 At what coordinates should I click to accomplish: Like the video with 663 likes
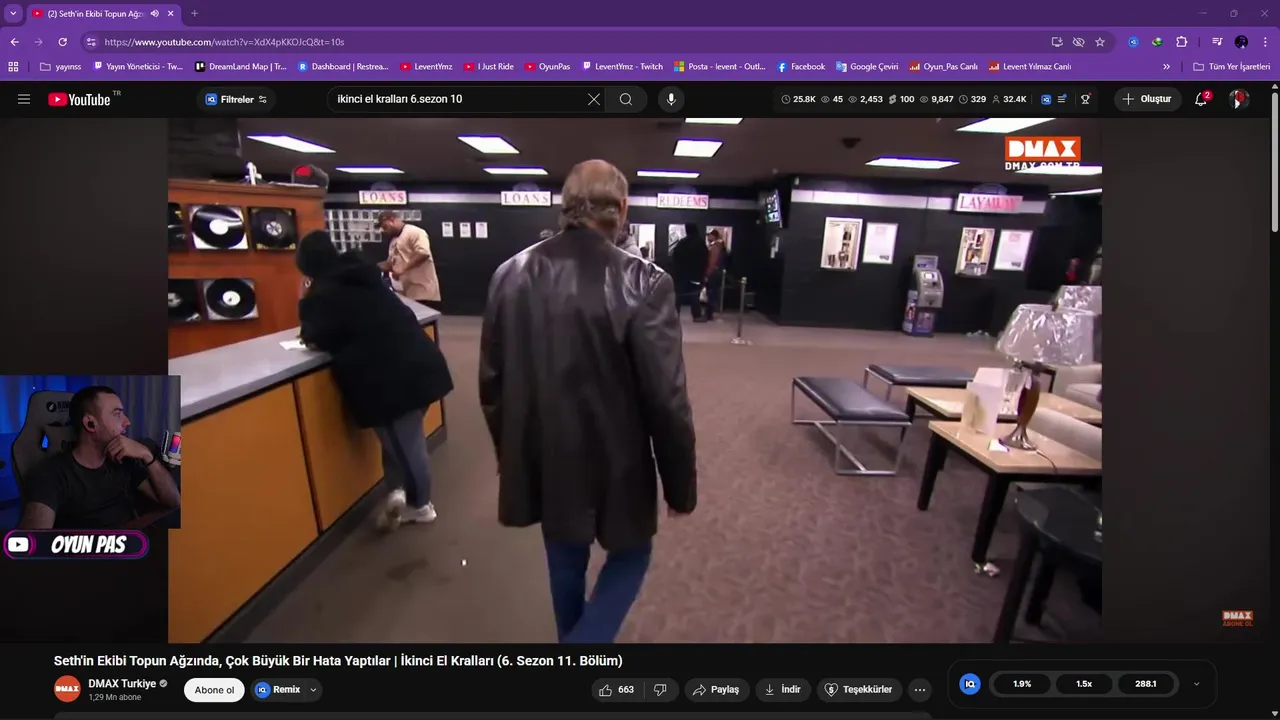[617, 690]
